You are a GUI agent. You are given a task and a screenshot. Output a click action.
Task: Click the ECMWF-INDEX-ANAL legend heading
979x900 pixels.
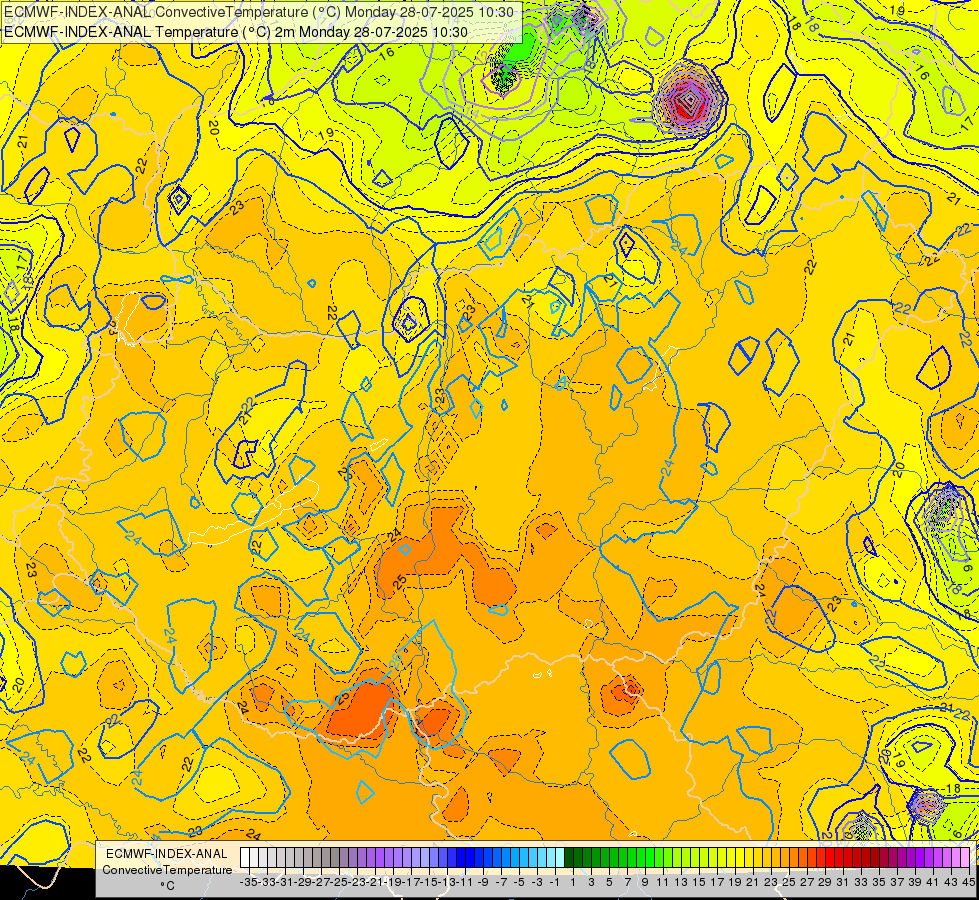pos(167,854)
